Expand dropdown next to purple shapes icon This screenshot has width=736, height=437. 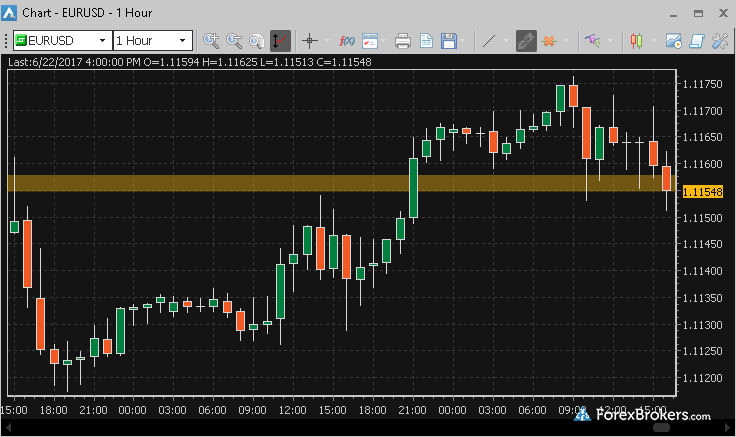point(610,41)
